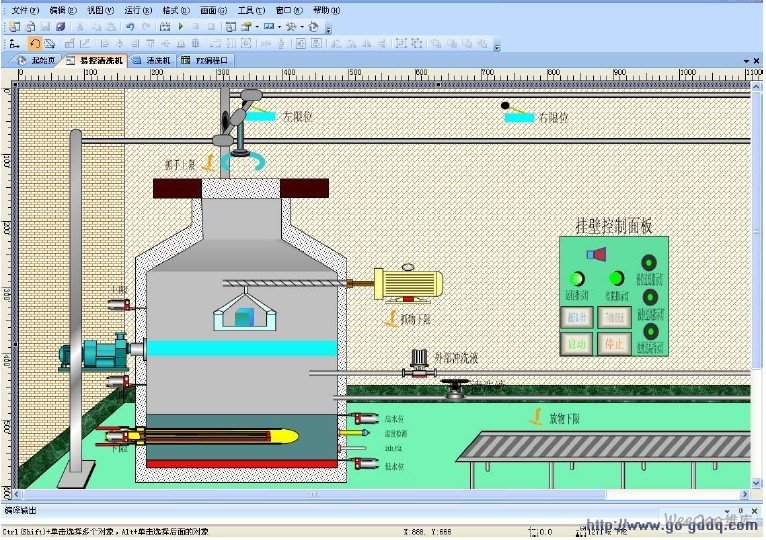The height and width of the screenshot is (540, 766).
Task: Click the cyan liquid level bar in tank
Action: (x=240, y=348)
